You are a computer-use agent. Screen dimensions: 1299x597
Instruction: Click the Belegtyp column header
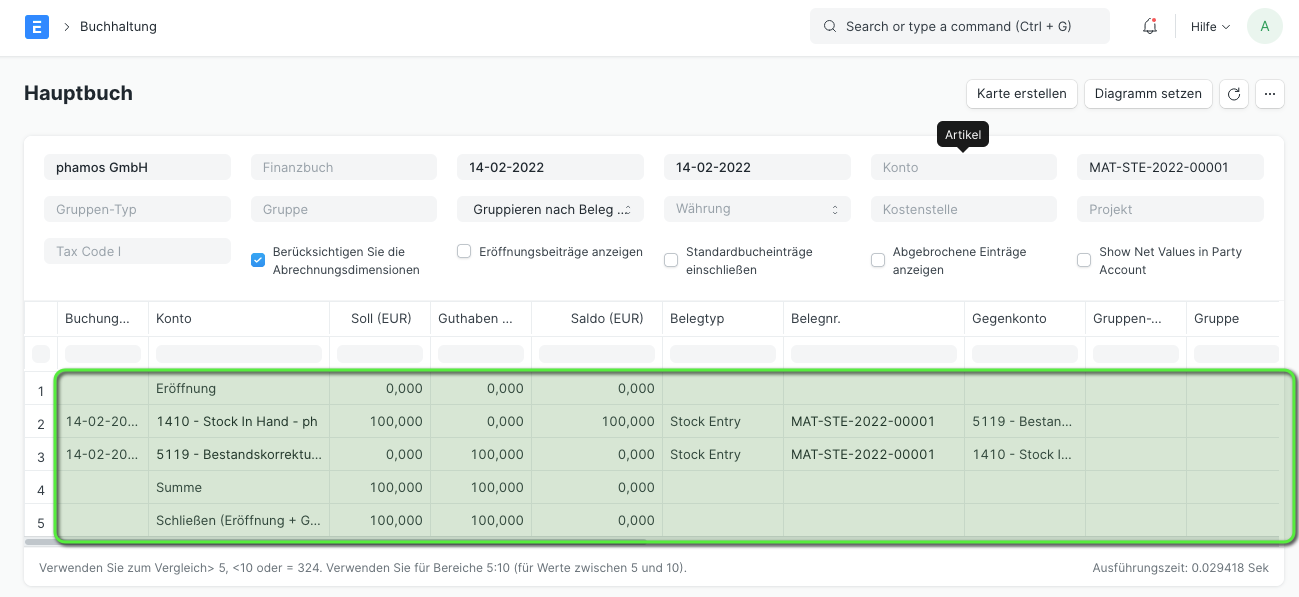coord(723,318)
